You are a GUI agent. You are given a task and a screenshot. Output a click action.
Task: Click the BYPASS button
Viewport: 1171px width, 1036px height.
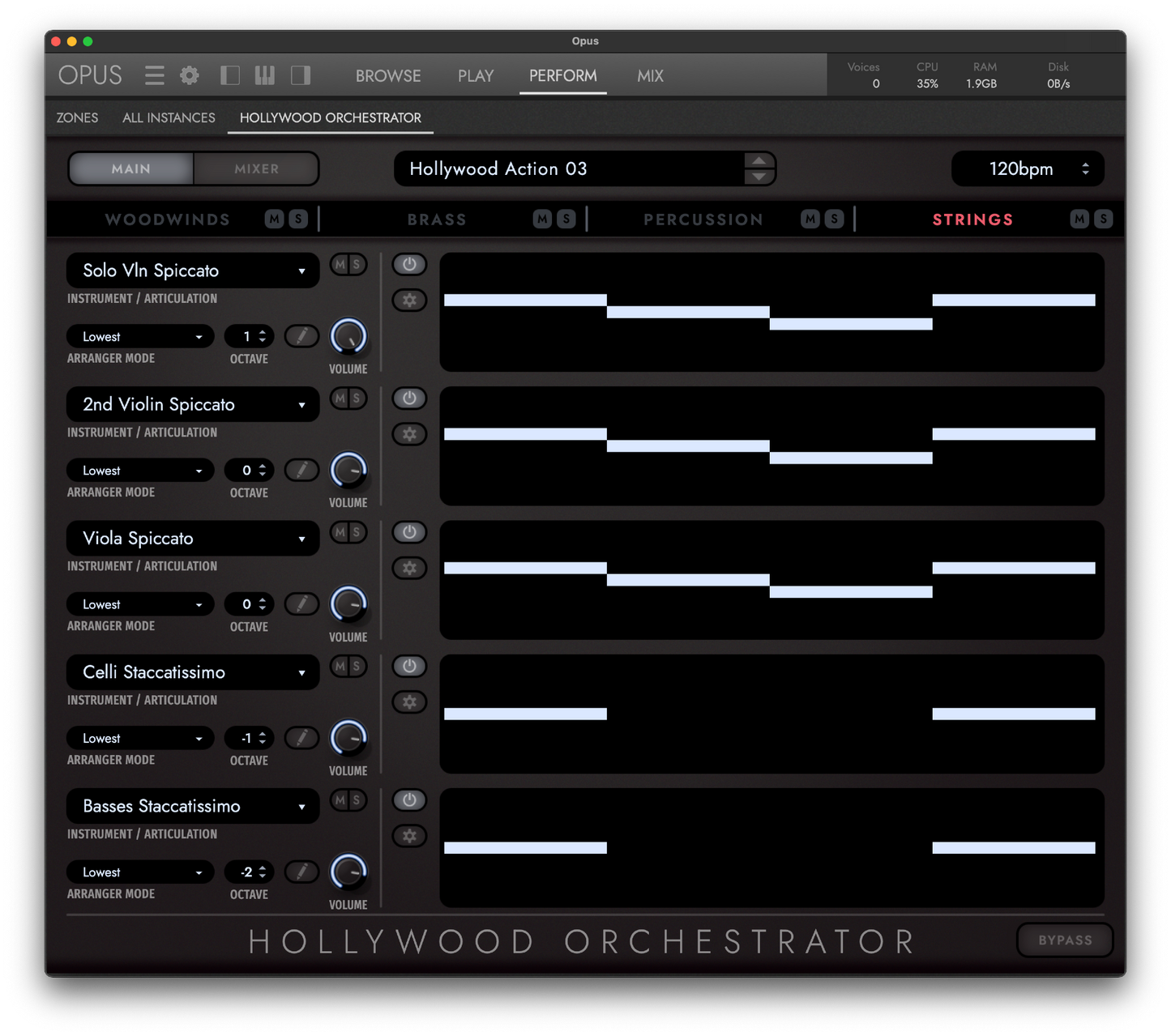1064,940
